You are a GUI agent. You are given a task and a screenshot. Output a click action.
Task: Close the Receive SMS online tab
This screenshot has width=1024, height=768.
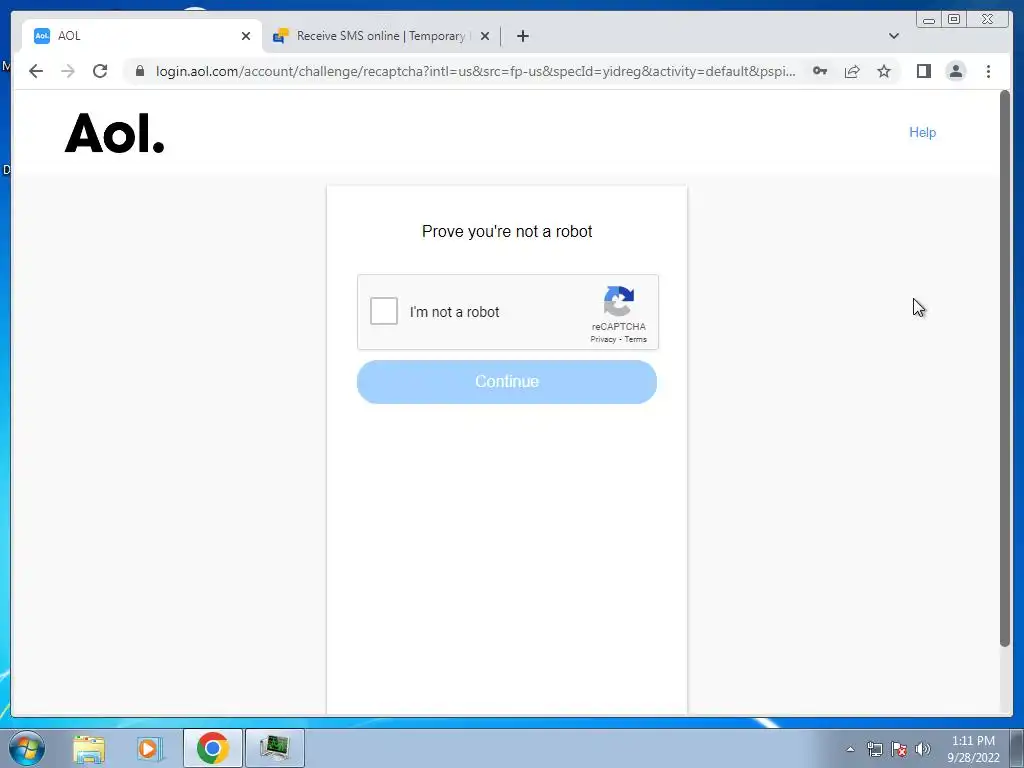point(485,36)
